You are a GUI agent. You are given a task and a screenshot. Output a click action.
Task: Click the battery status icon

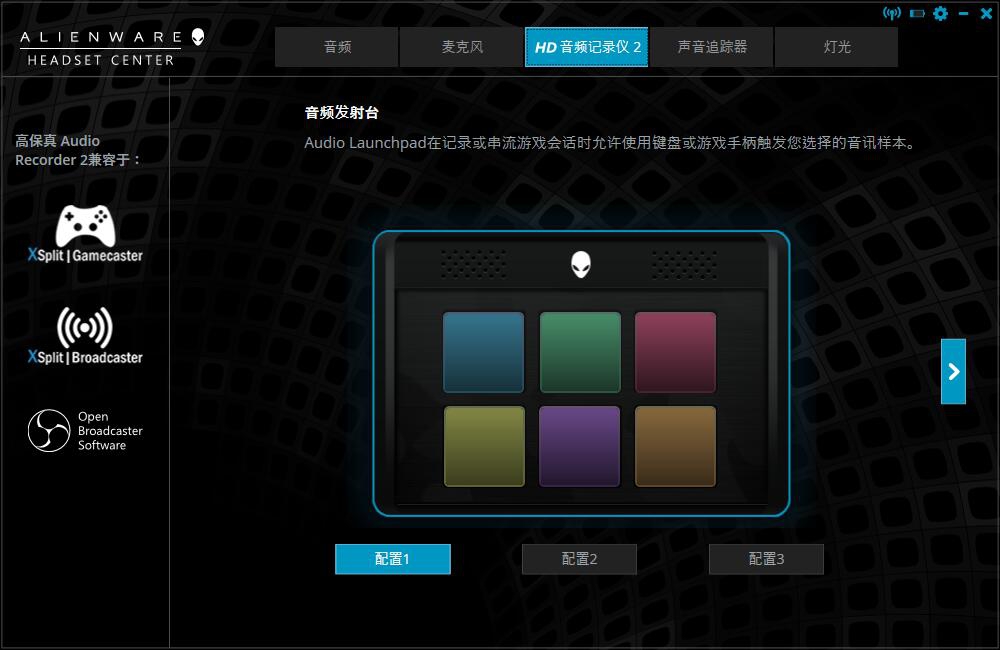pos(916,14)
